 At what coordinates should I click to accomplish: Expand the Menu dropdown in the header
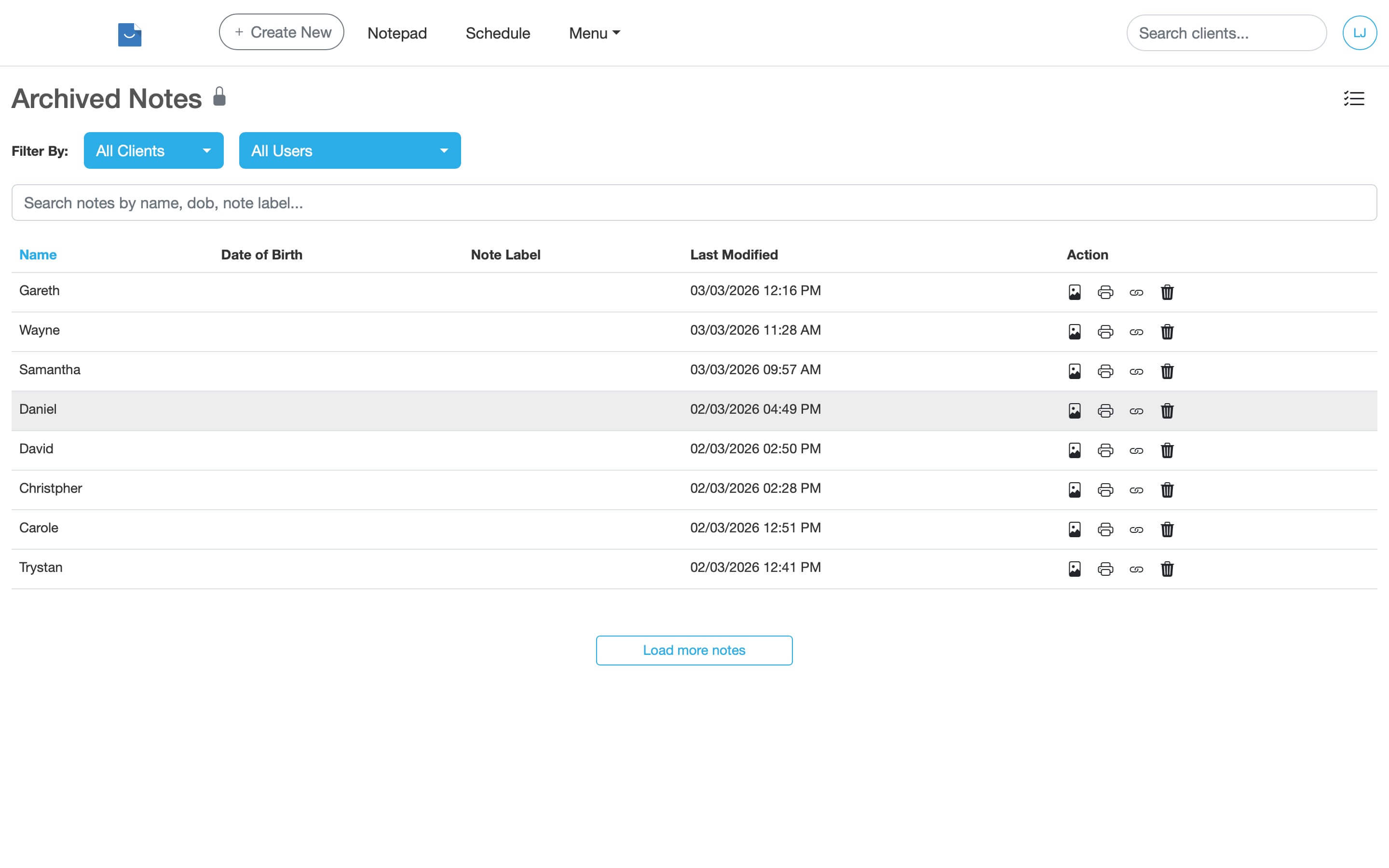(x=594, y=33)
